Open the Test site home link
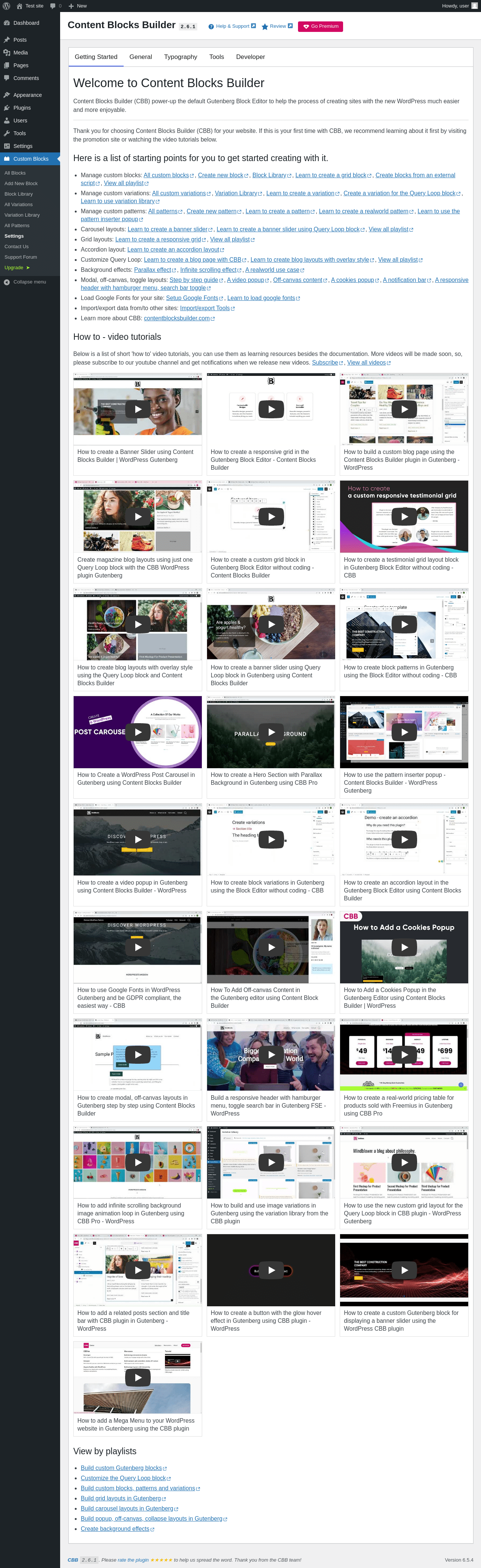The width and height of the screenshot is (481, 1568). (30, 6)
